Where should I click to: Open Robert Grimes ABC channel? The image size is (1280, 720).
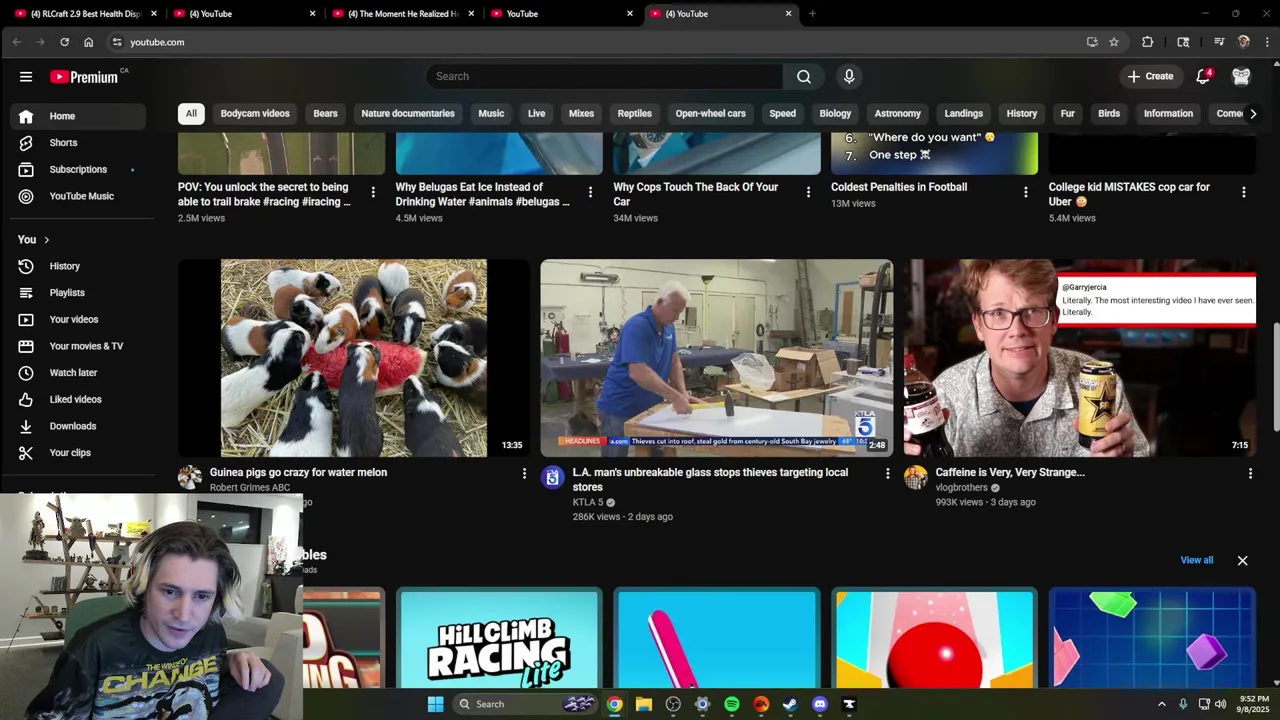click(250, 487)
